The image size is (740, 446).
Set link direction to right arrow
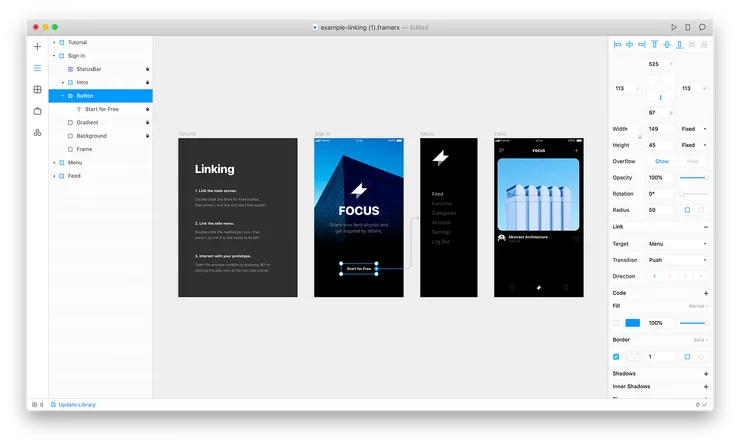pos(670,276)
